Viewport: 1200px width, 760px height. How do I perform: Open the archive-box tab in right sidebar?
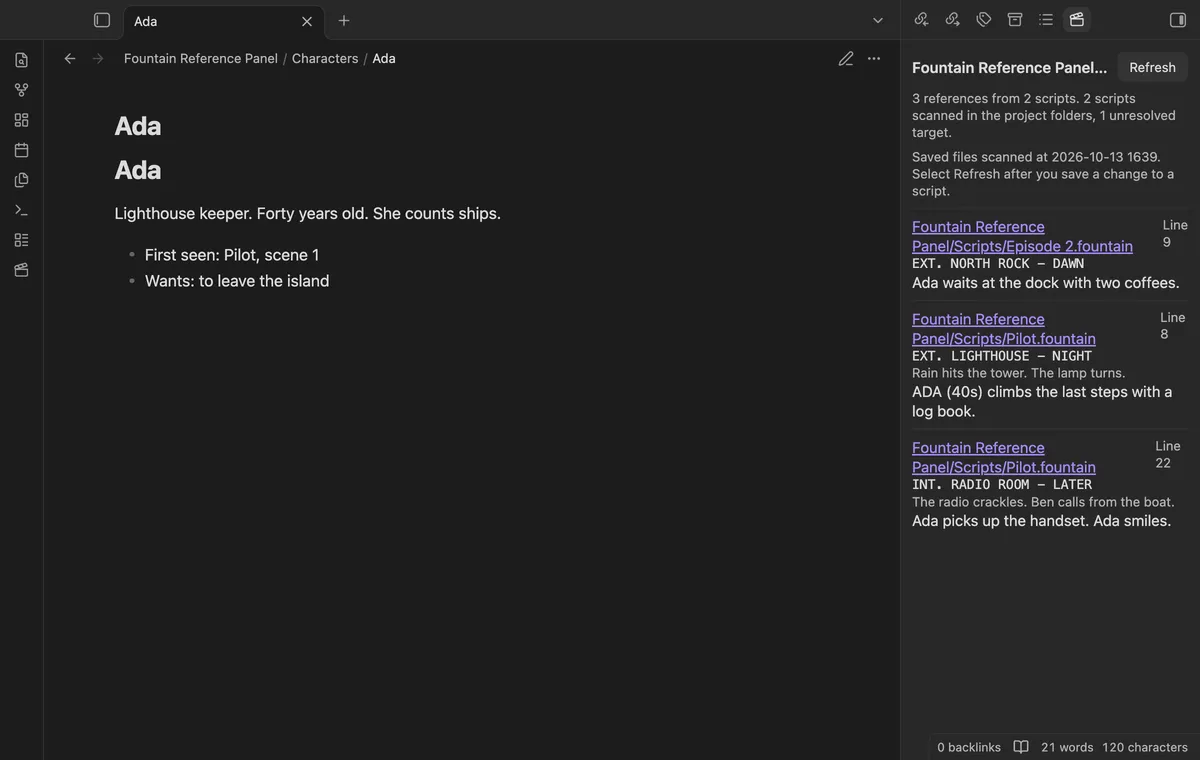point(1015,20)
